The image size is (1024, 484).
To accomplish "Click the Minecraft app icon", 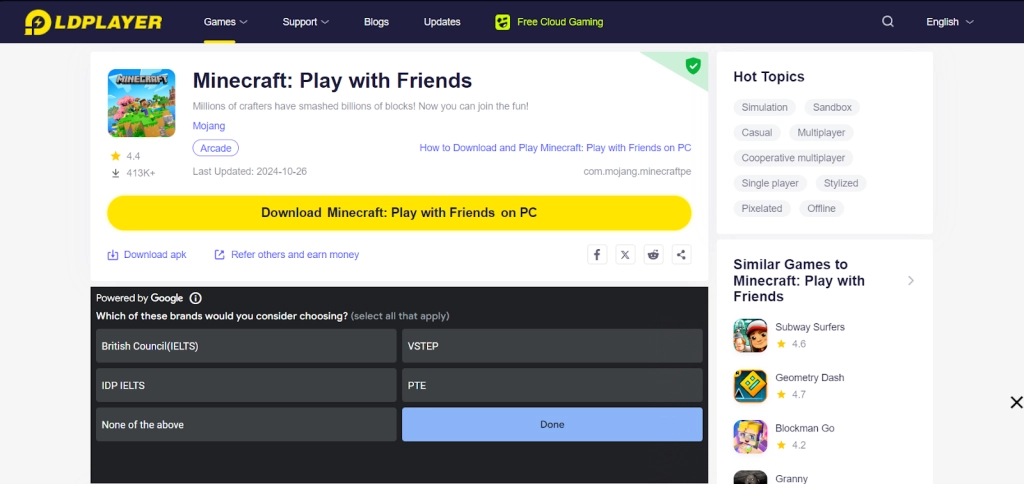I will (141, 103).
